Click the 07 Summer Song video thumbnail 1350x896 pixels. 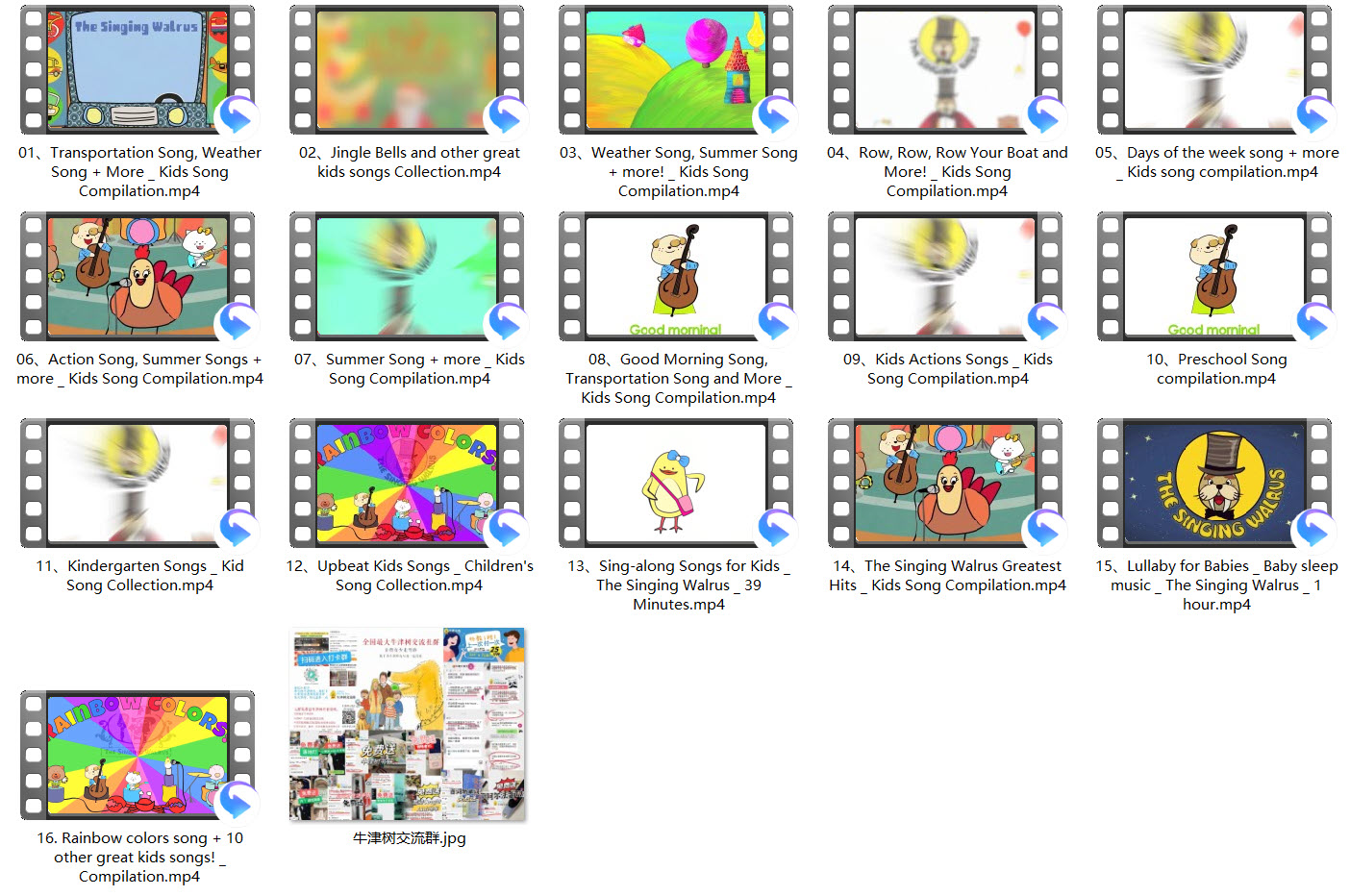coord(407,277)
